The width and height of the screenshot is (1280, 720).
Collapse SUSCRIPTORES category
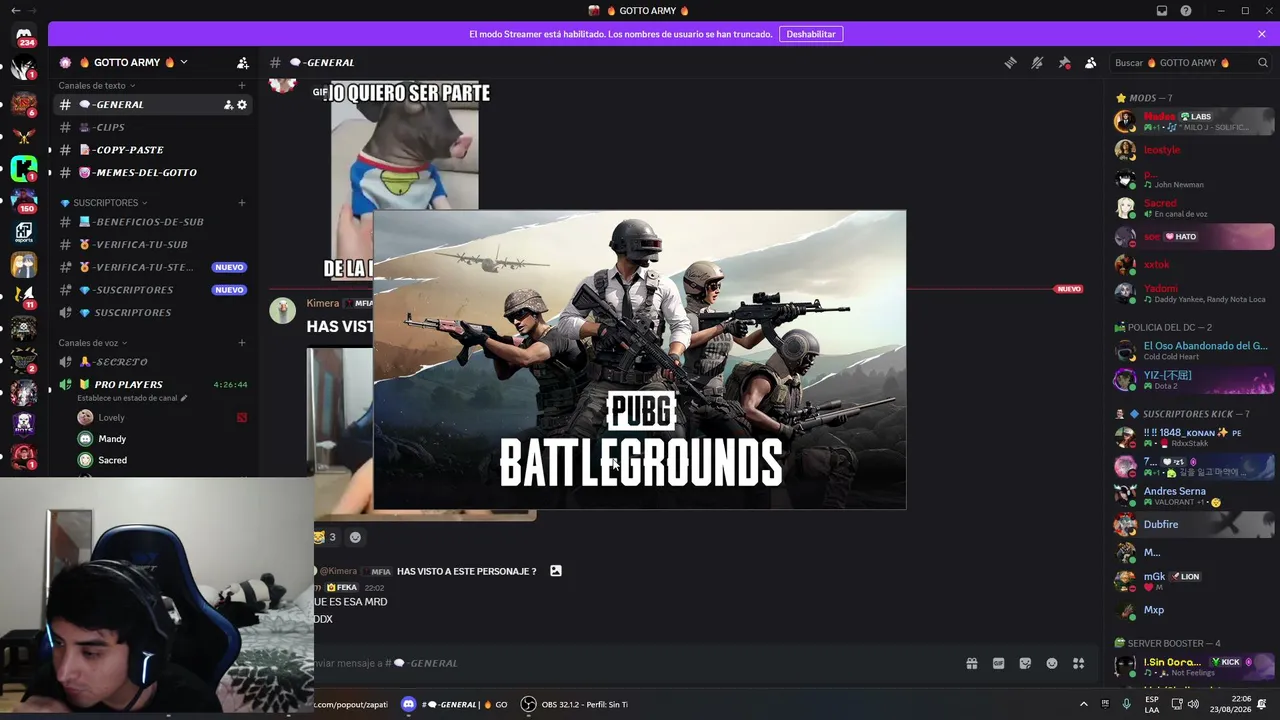(104, 203)
